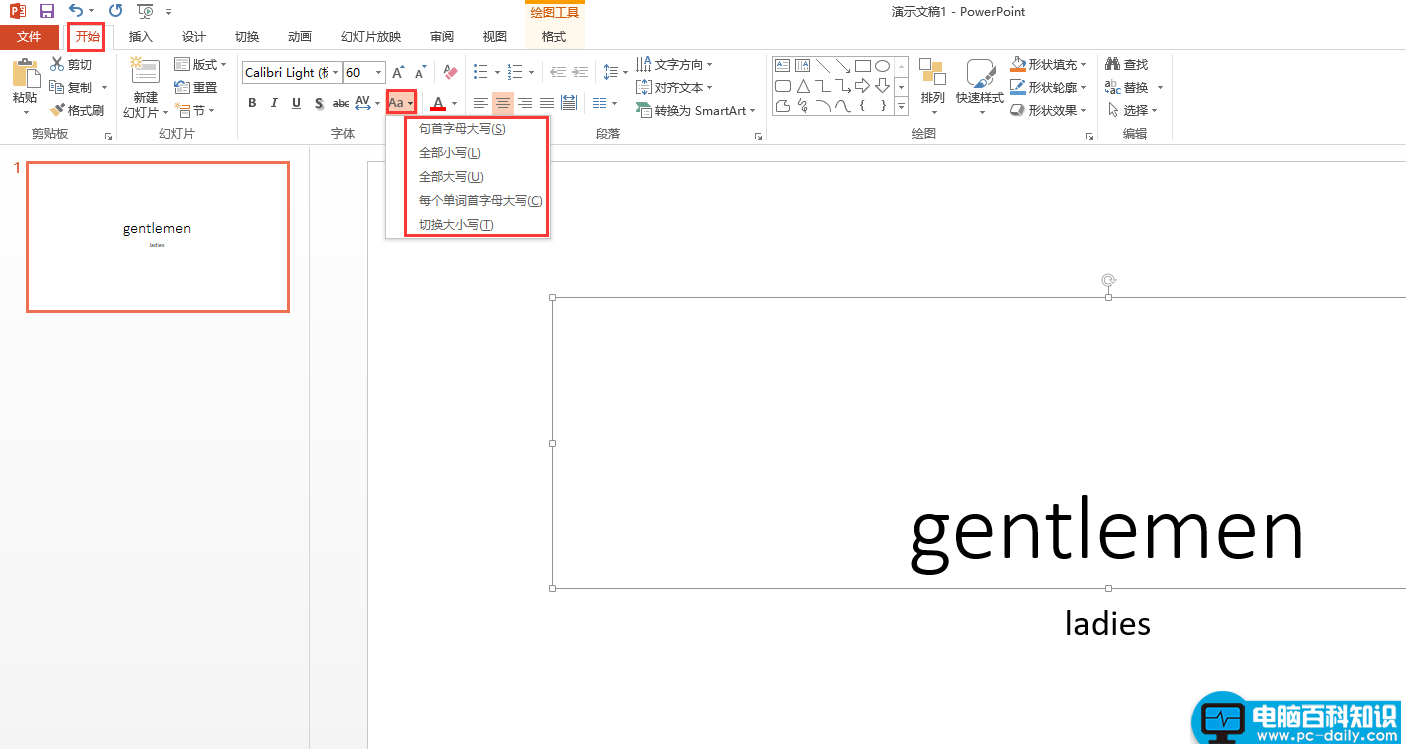Switch to the Design (设计) tab
1406x749 pixels.
(194, 37)
